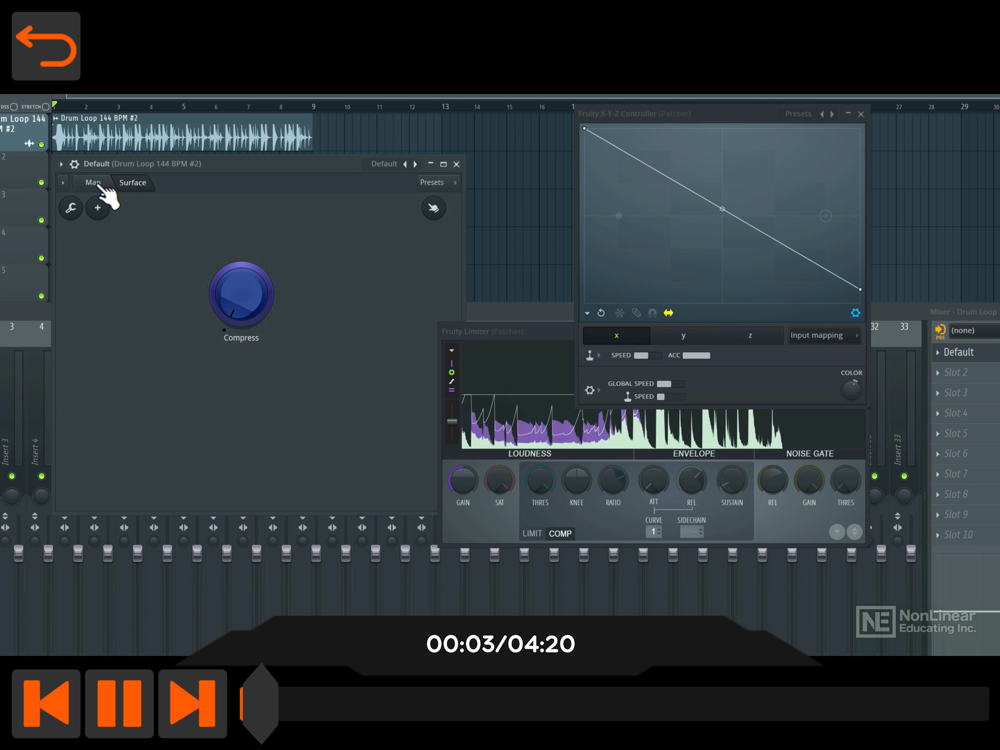Go back using the orange return arrow

click(x=46, y=46)
